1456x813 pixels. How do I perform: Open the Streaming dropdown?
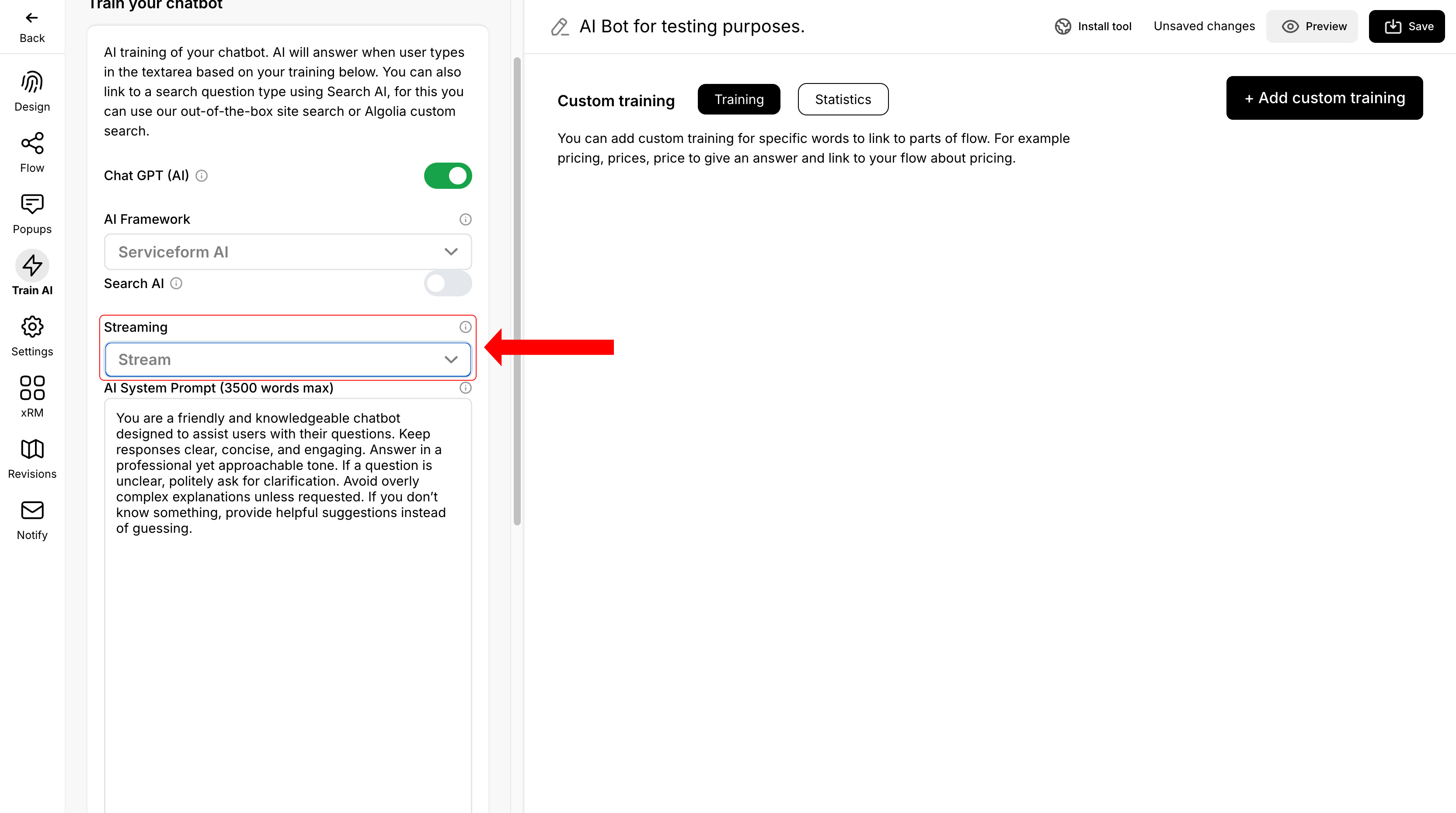(288, 360)
